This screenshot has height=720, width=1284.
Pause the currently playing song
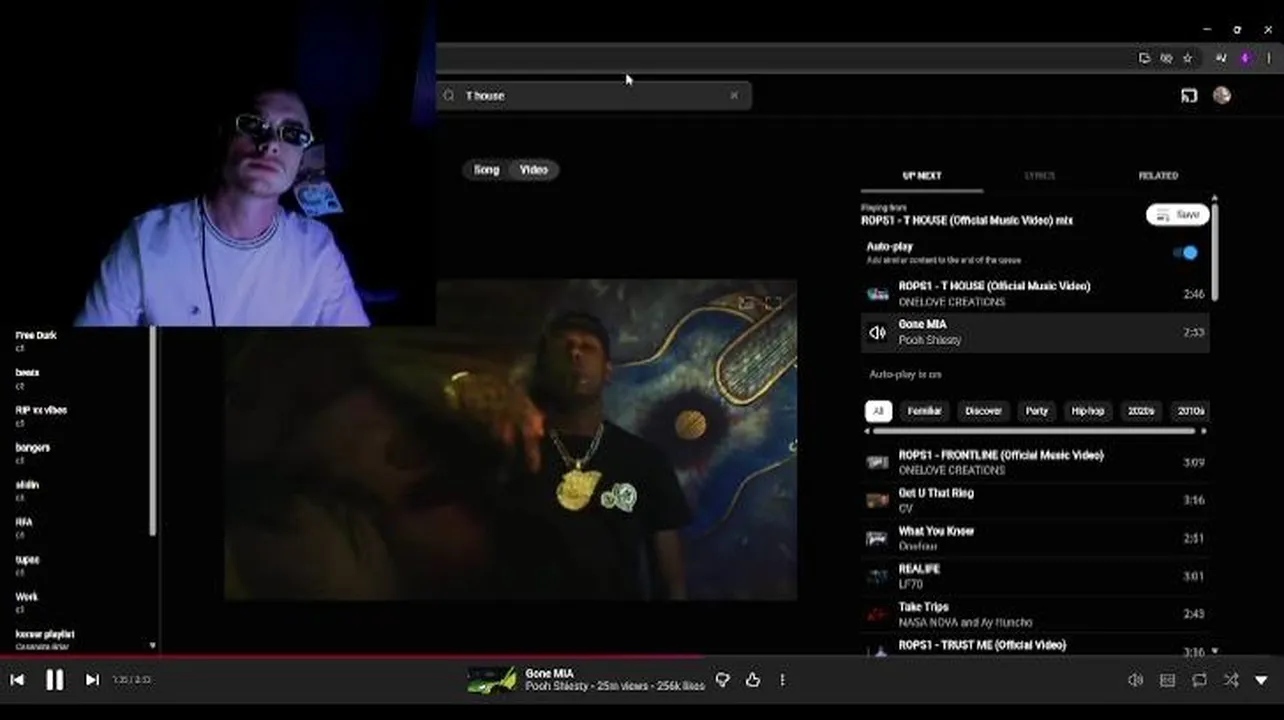55,680
